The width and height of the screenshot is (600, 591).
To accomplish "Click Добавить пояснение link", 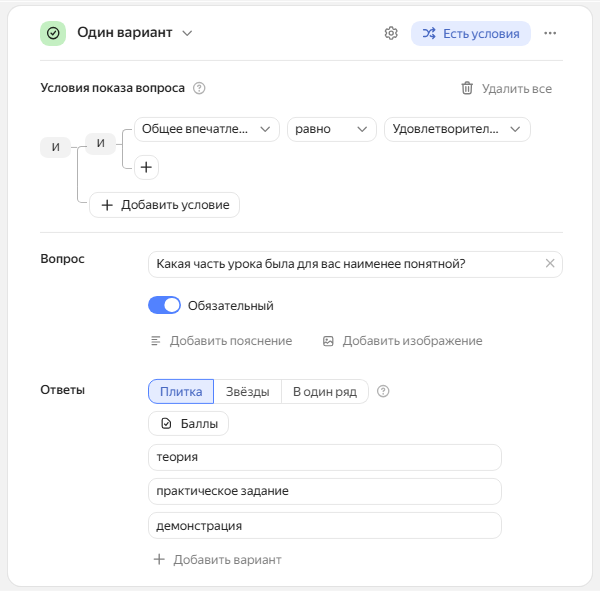I will coord(222,341).
